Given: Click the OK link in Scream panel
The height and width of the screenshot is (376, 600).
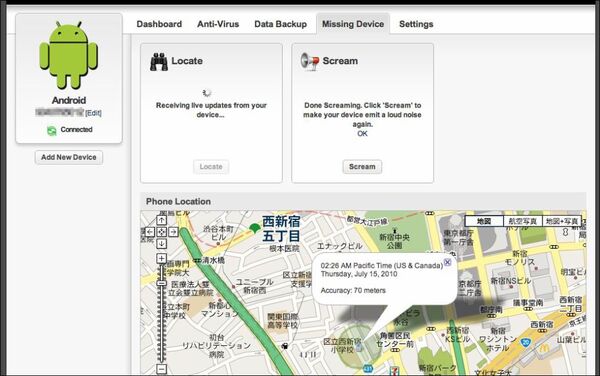Looking at the screenshot, I should click(362, 133).
